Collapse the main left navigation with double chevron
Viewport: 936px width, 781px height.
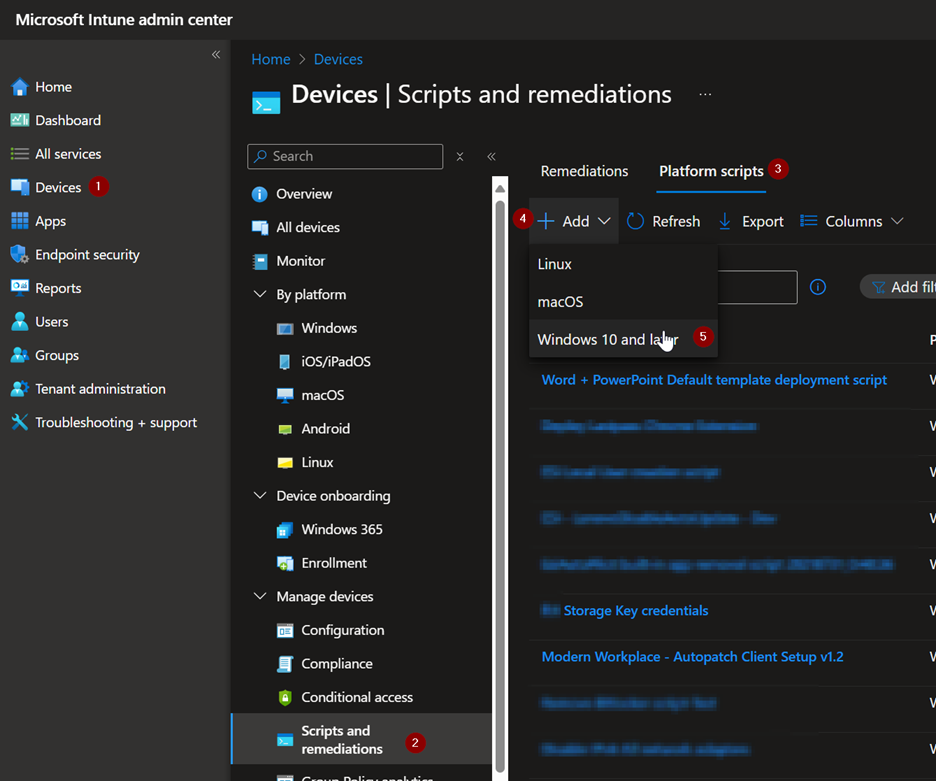pos(216,54)
